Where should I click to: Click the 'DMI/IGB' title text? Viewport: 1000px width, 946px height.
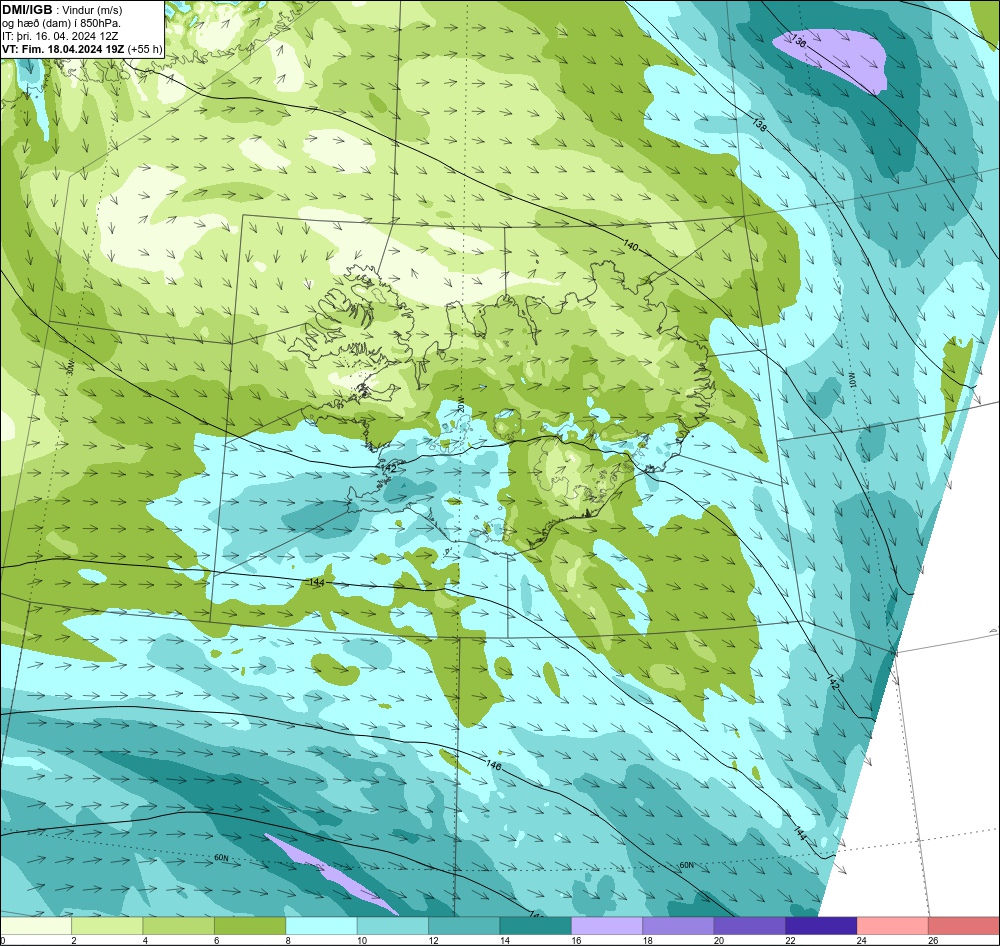[27, 10]
